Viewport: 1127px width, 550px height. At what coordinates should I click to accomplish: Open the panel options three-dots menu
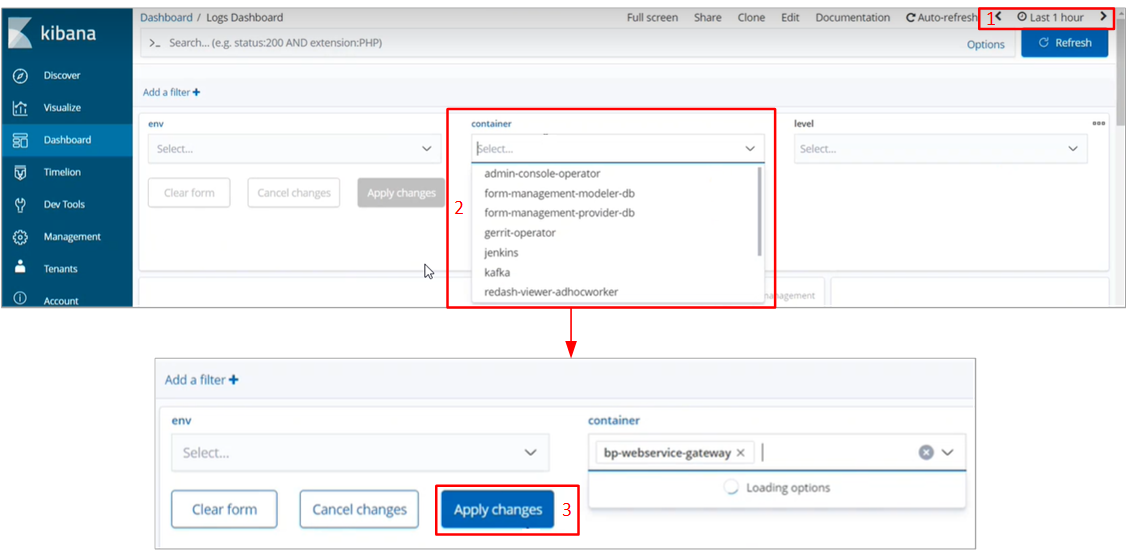[1098, 123]
